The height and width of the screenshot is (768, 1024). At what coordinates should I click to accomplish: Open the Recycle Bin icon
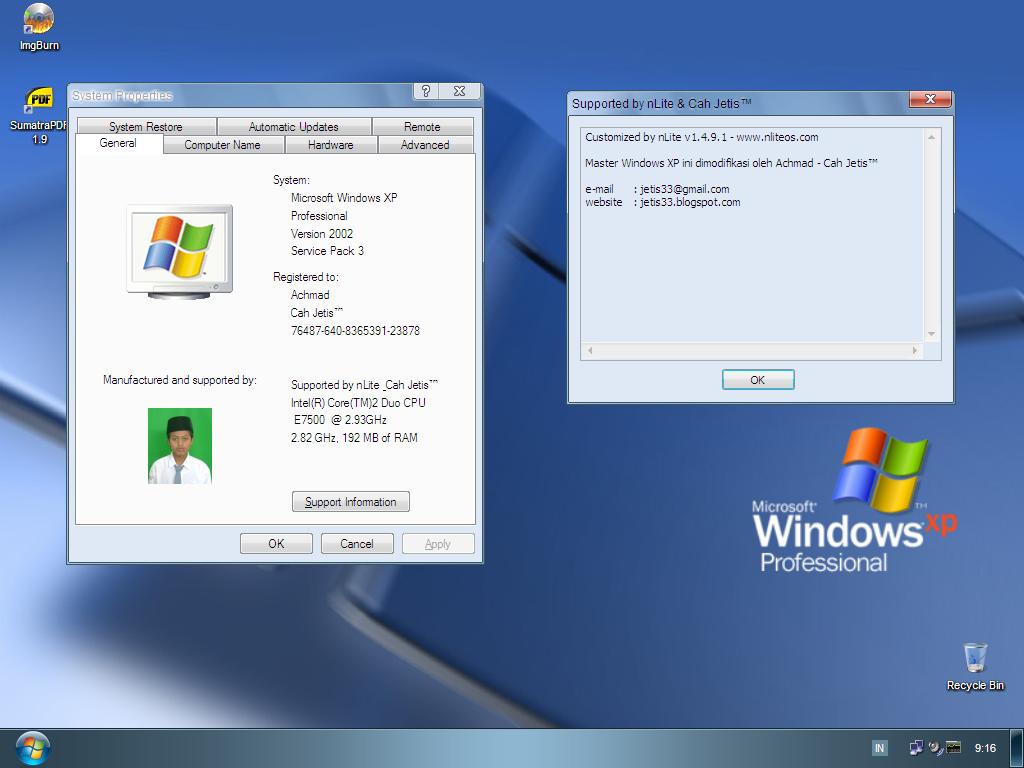coord(975,666)
